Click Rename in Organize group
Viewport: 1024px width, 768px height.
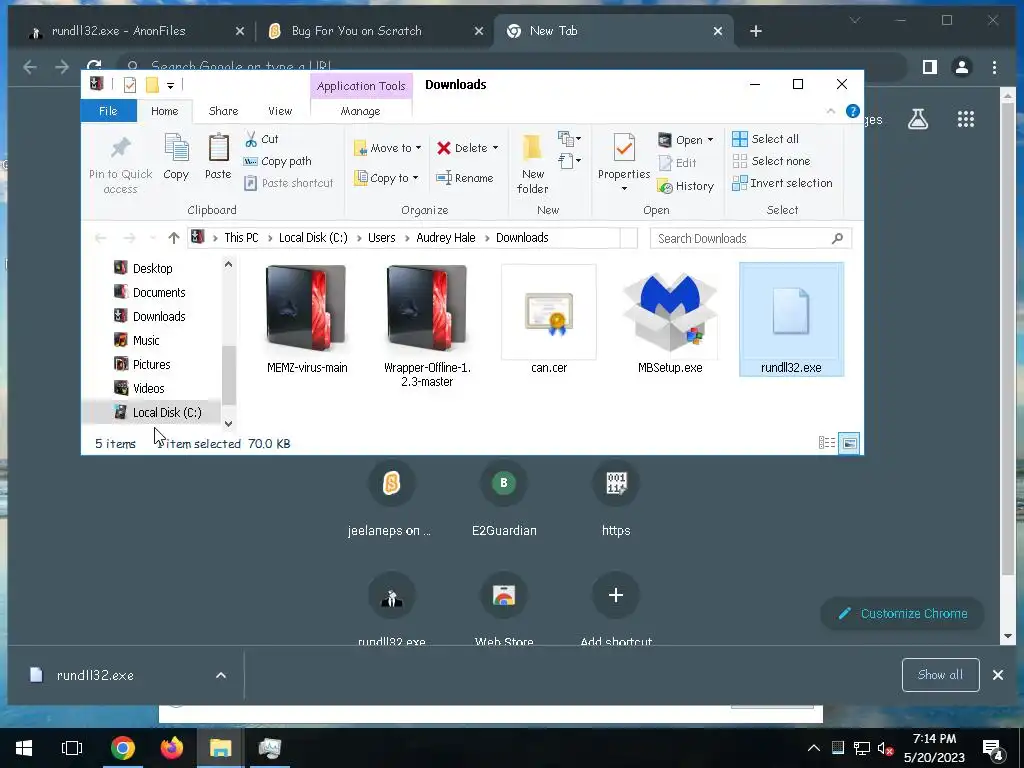click(x=464, y=178)
